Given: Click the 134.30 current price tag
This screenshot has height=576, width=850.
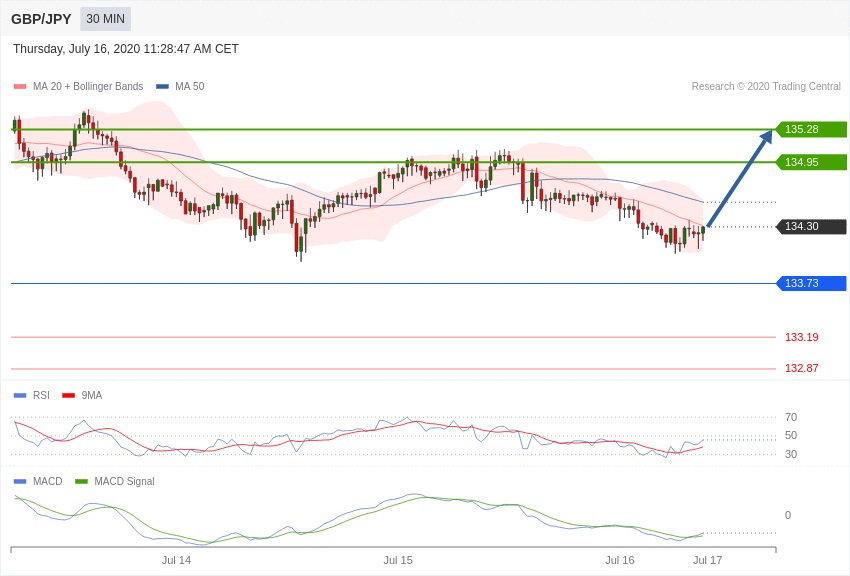Looking at the screenshot, I should (x=811, y=226).
